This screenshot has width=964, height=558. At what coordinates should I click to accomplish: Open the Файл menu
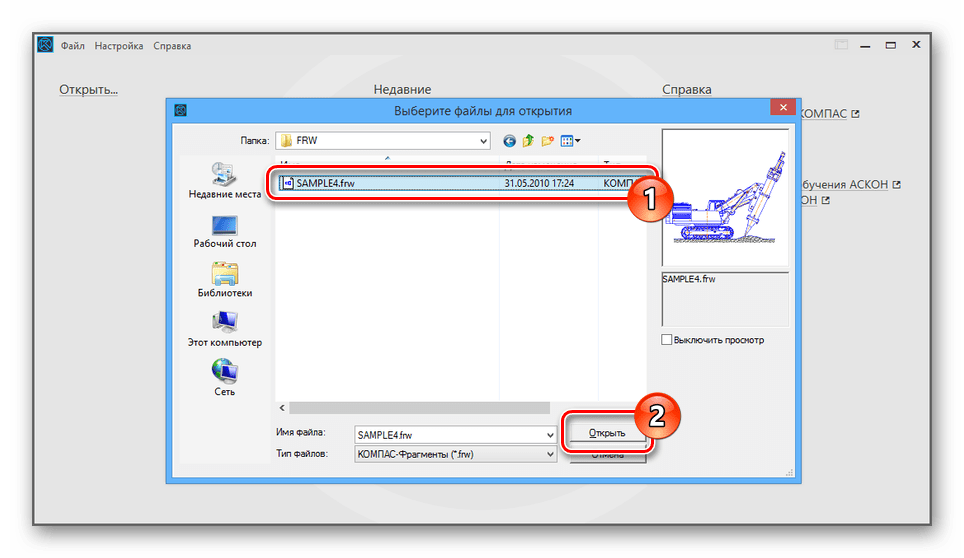click(x=72, y=46)
